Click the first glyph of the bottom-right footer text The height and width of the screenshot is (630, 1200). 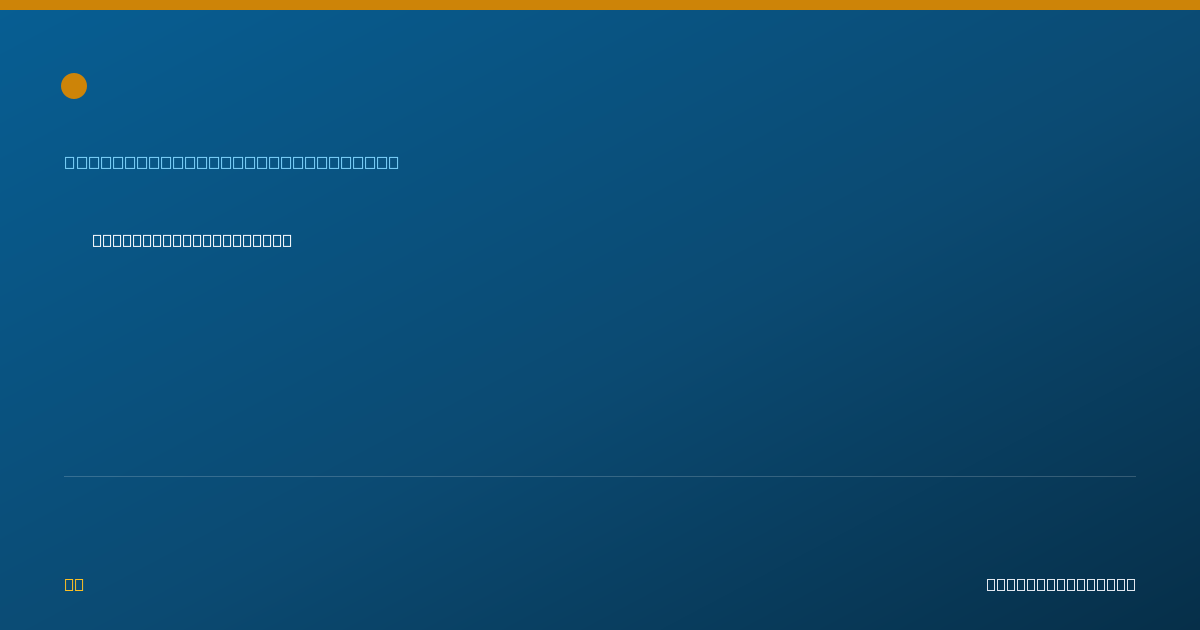tap(991, 584)
